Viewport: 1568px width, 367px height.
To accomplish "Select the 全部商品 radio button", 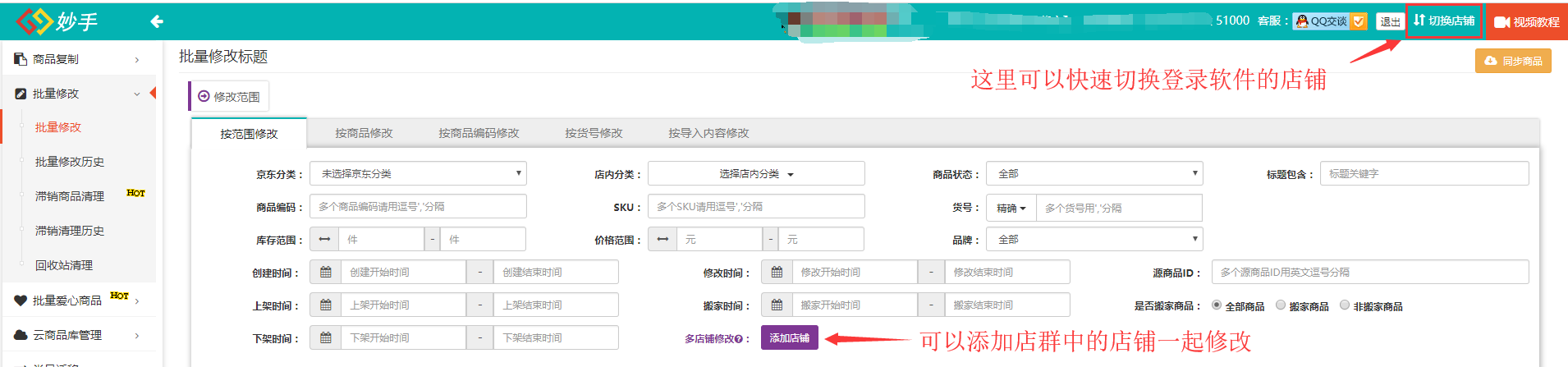I will click(x=1217, y=305).
